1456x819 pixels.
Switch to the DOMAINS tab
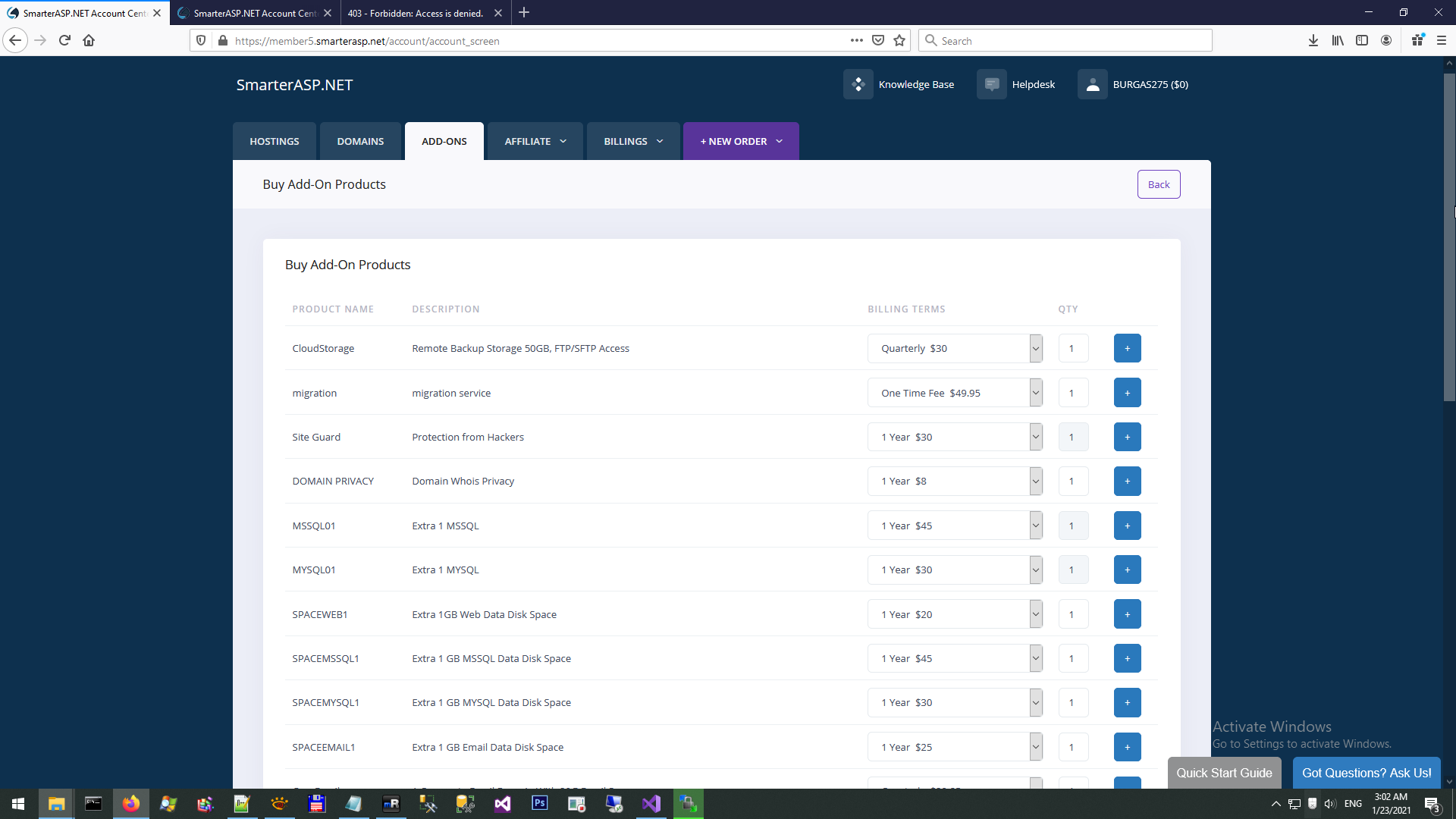click(359, 141)
